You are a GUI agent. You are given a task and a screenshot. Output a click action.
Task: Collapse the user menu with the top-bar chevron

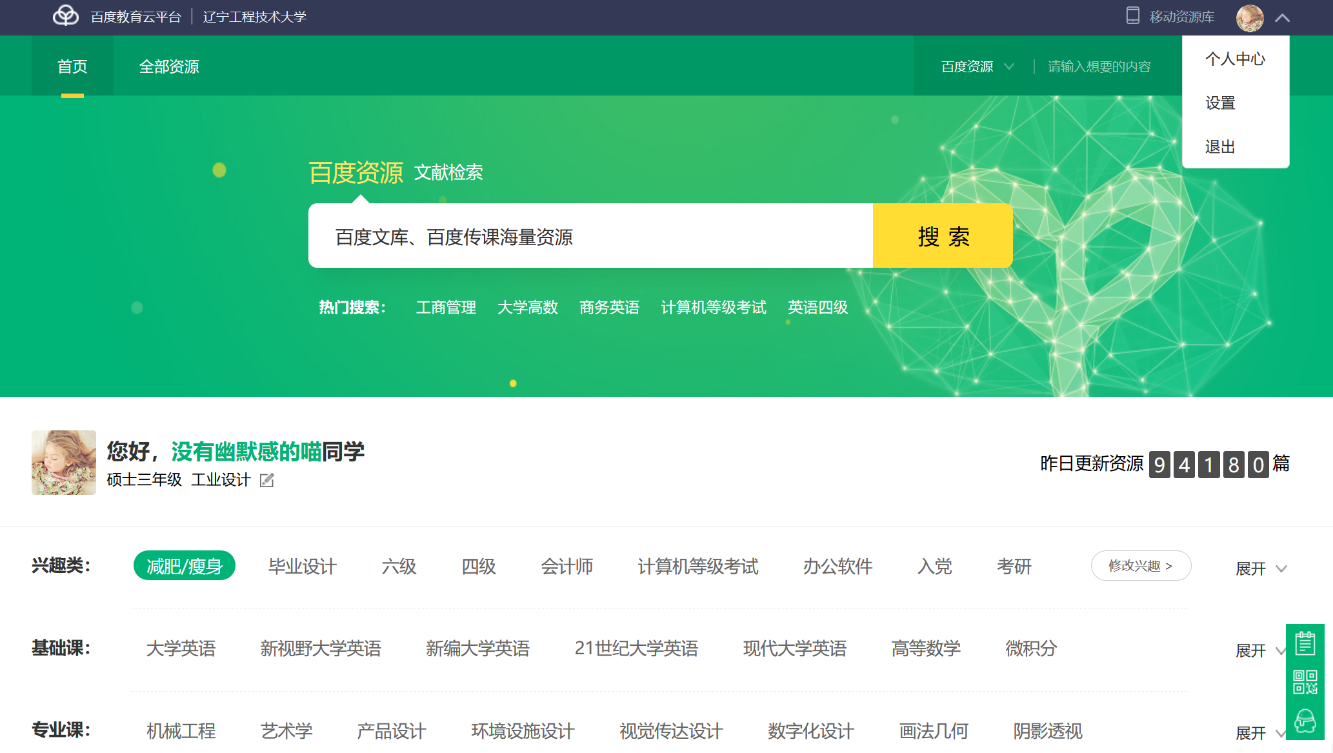1283,17
